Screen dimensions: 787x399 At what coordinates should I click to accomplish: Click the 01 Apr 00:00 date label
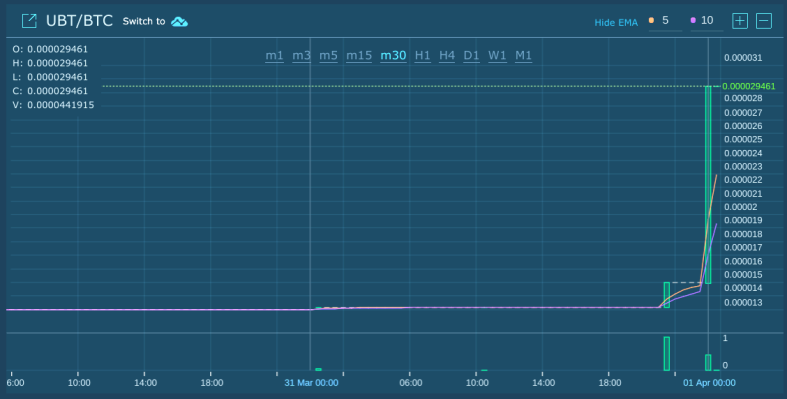click(709, 383)
